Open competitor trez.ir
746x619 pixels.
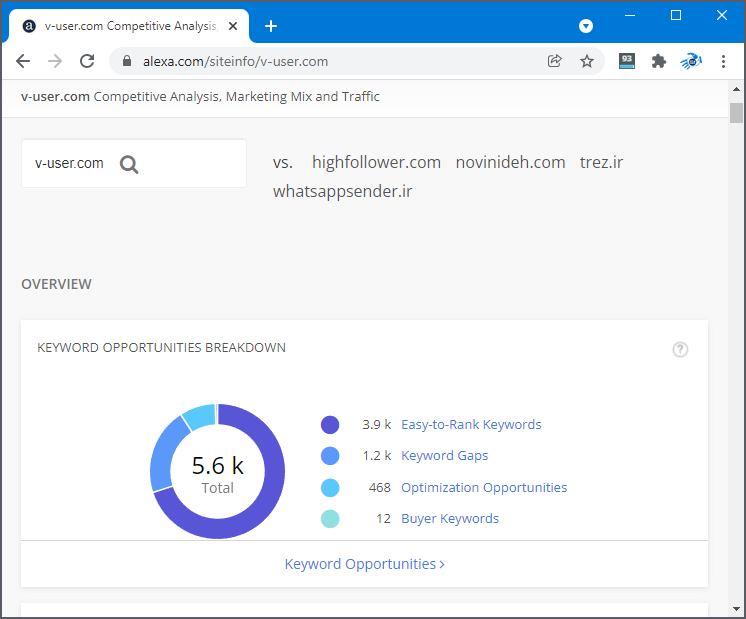point(601,162)
